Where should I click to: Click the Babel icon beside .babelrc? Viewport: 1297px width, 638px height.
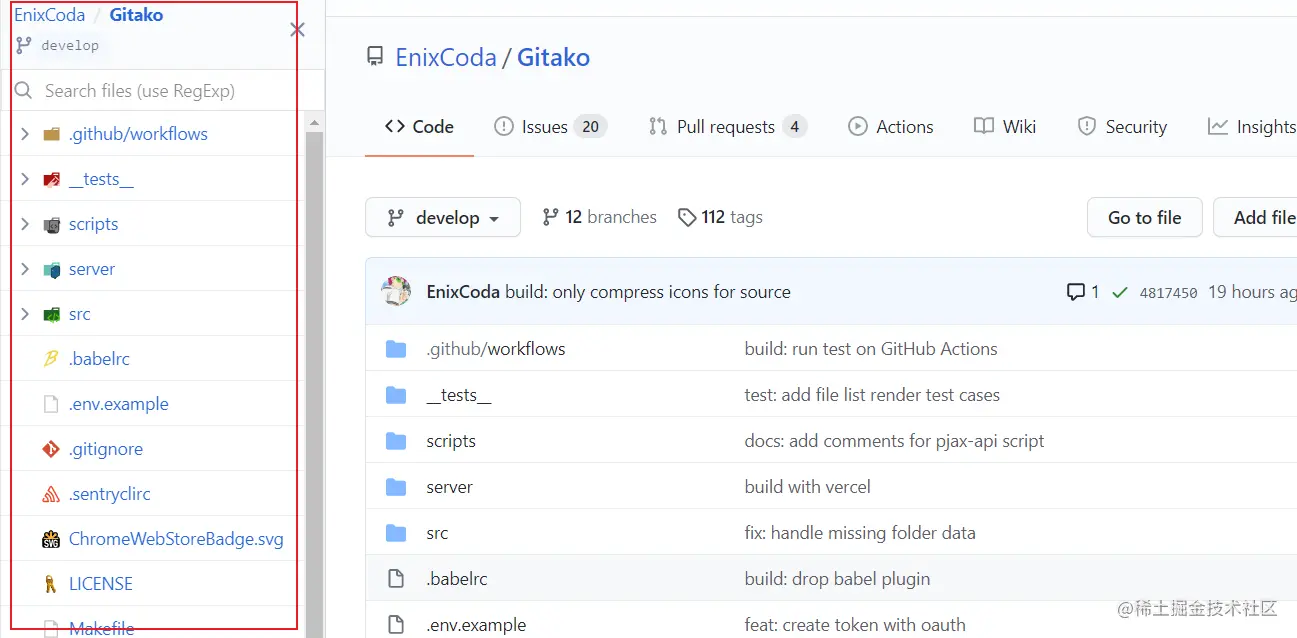51,359
